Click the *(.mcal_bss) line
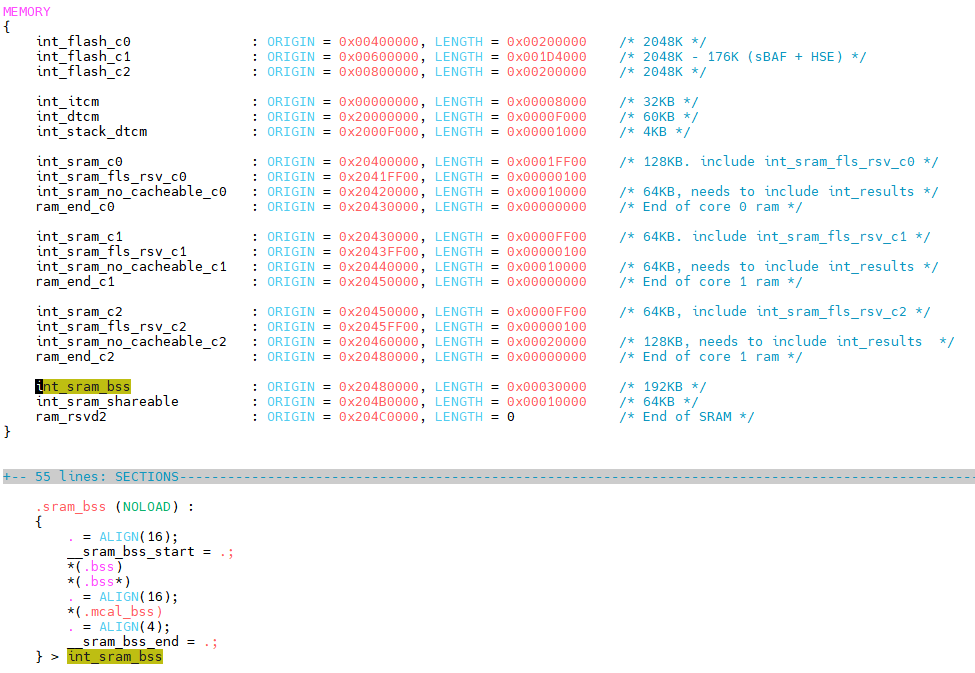 (115, 611)
